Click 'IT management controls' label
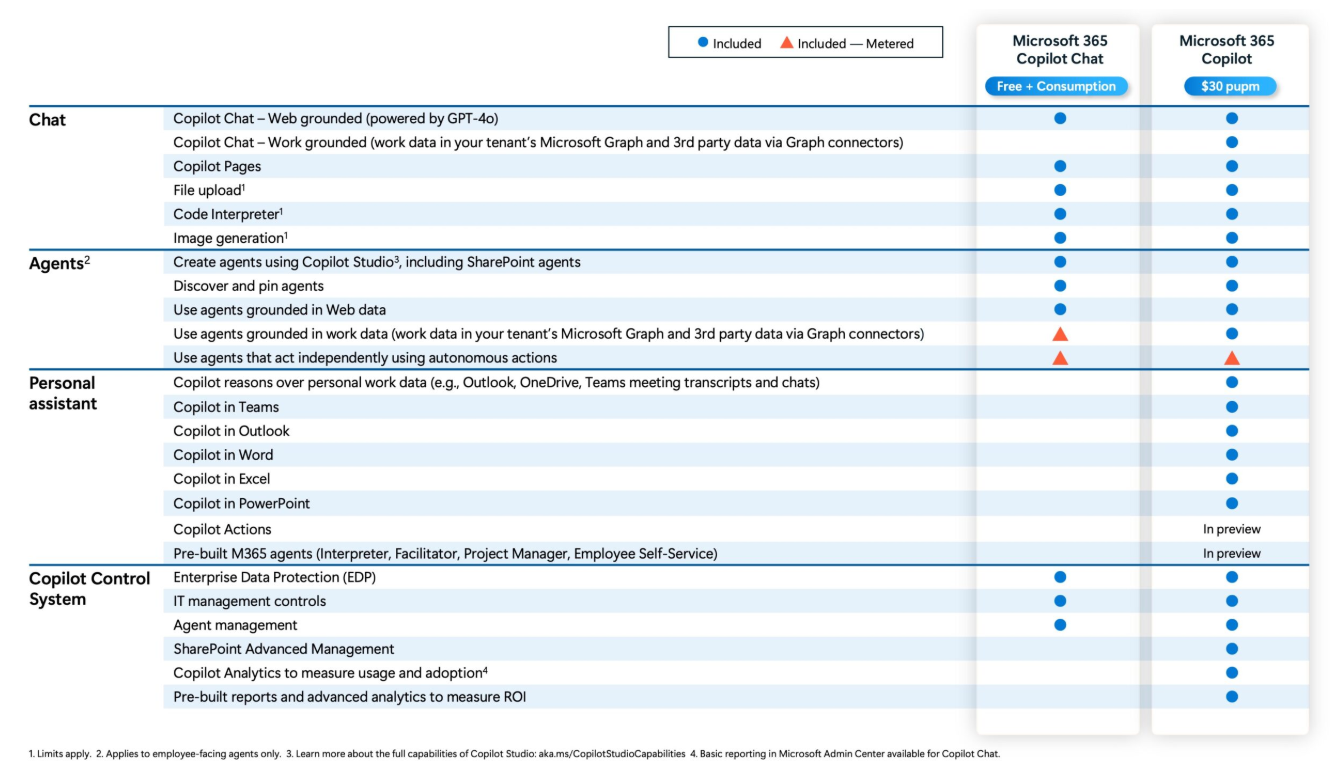1343x763 pixels. coord(250,601)
